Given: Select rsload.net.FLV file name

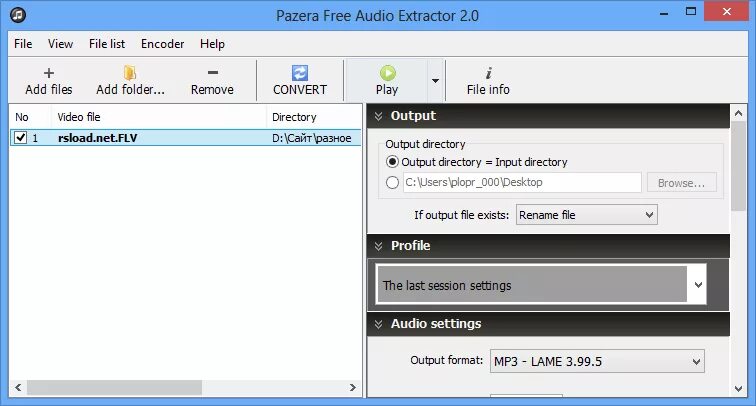Looking at the screenshot, I should [97, 138].
